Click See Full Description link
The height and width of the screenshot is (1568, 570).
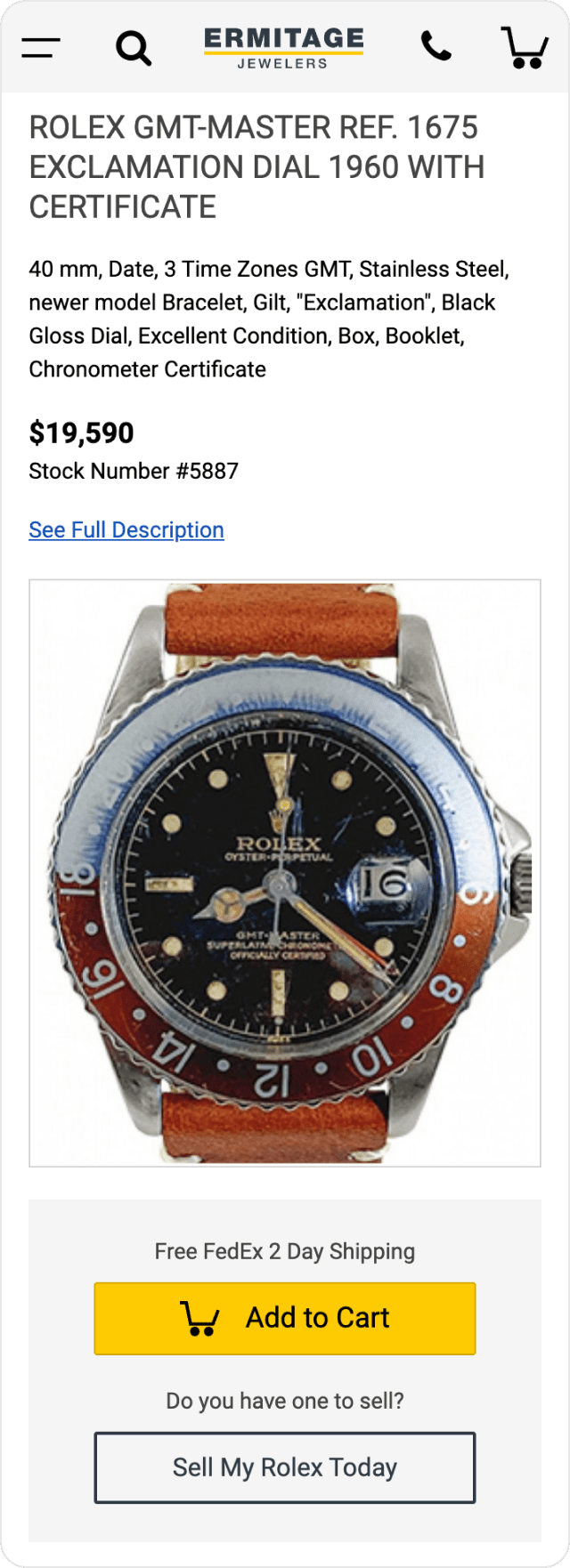(126, 529)
